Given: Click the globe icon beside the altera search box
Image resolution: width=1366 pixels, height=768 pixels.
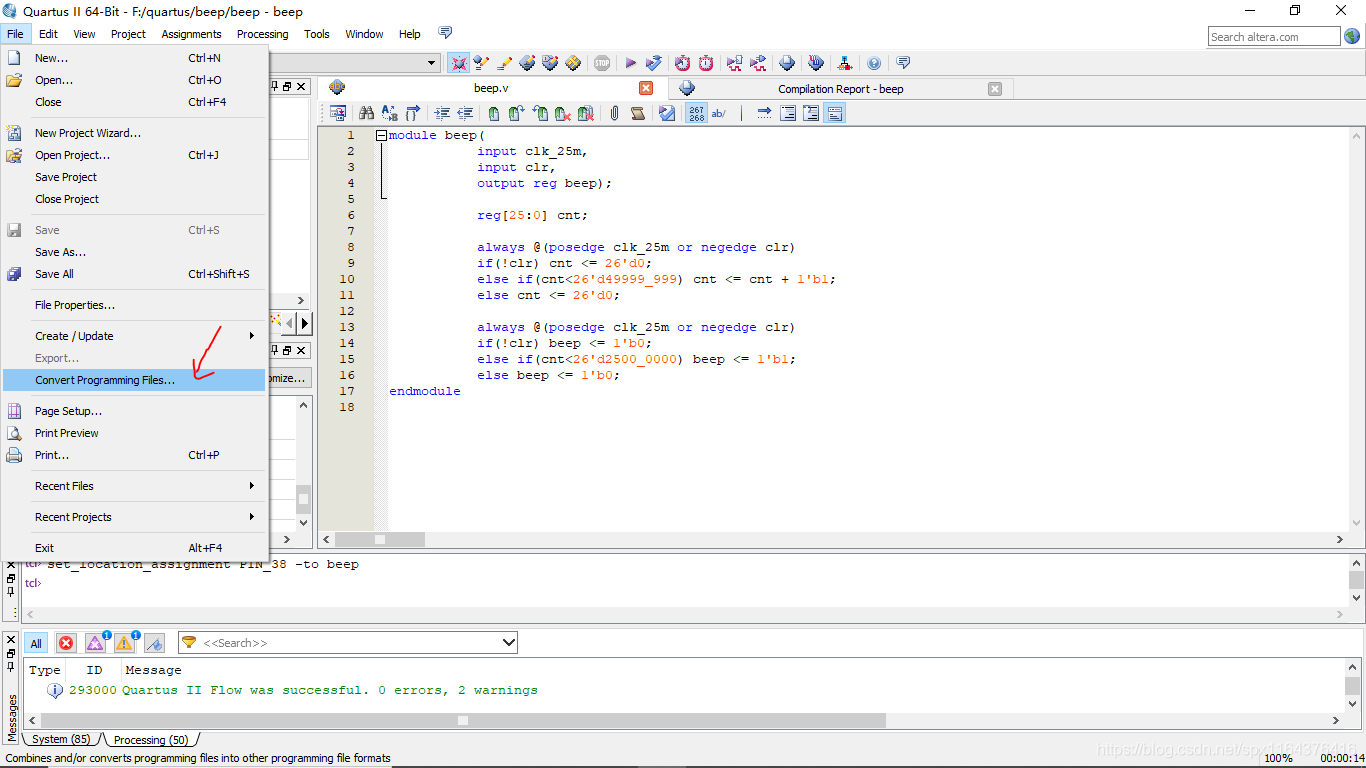Looking at the screenshot, I should pyautogui.click(x=1353, y=37).
